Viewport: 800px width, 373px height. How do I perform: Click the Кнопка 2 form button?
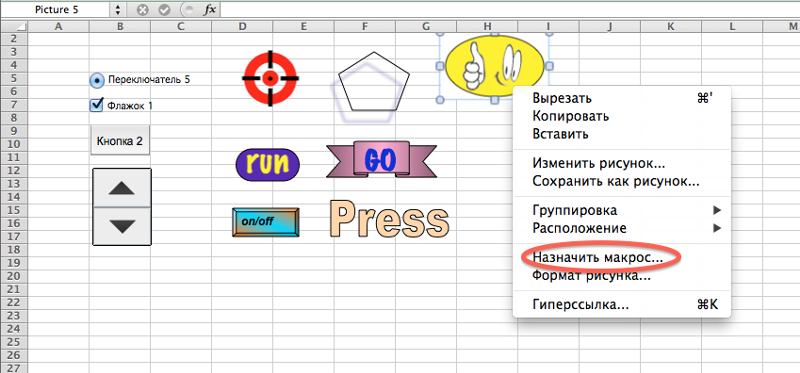[x=120, y=140]
